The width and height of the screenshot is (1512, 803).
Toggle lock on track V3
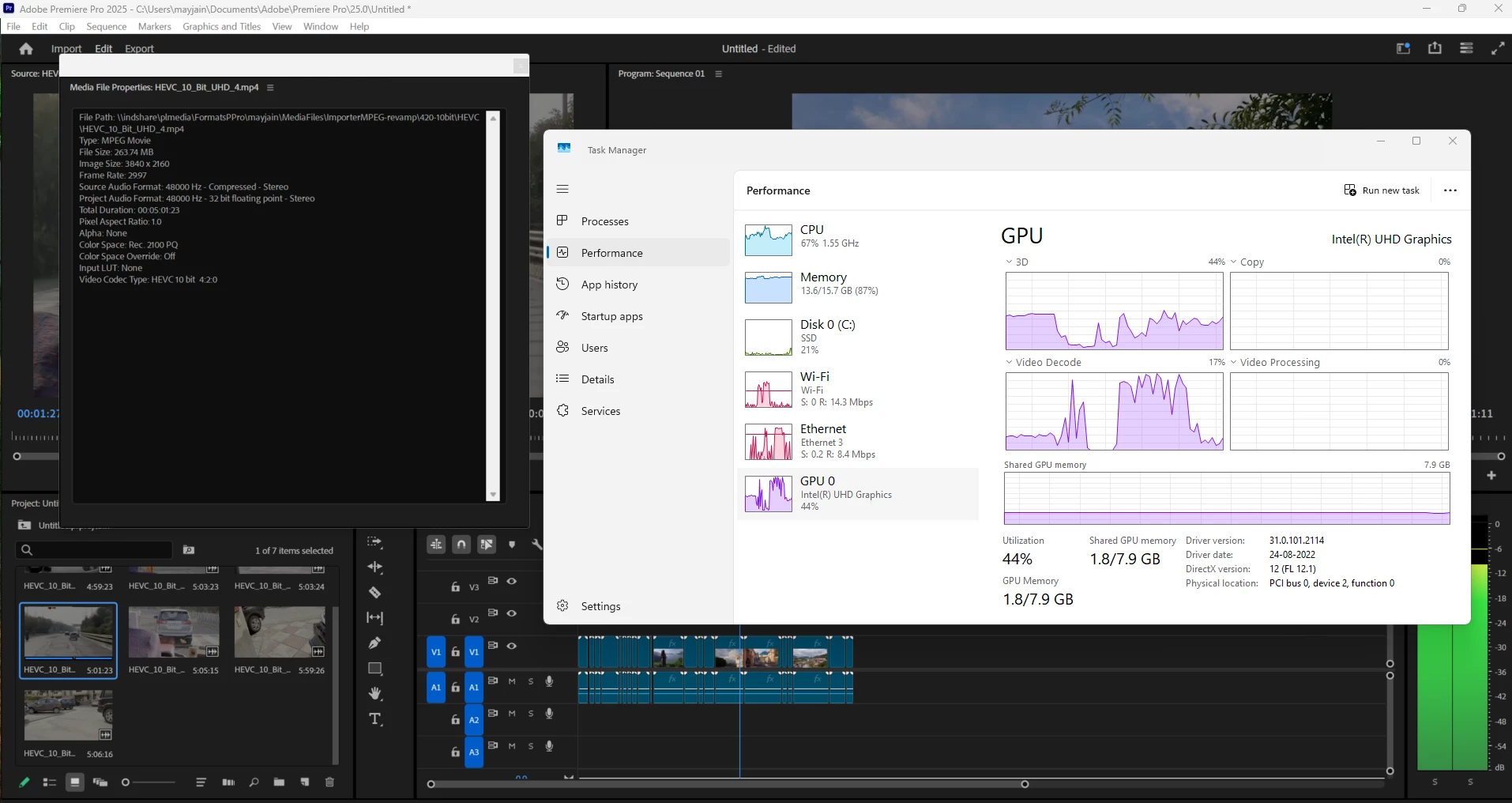coord(455,586)
